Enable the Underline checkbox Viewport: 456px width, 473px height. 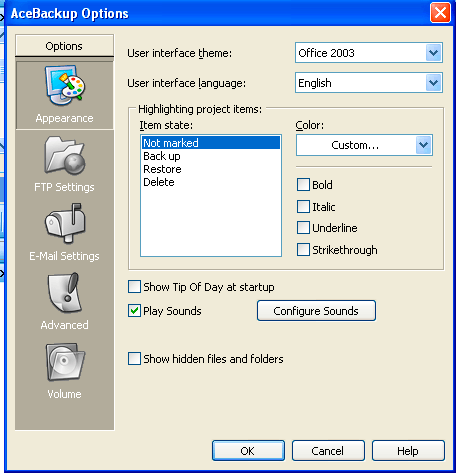(x=303, y=228)
